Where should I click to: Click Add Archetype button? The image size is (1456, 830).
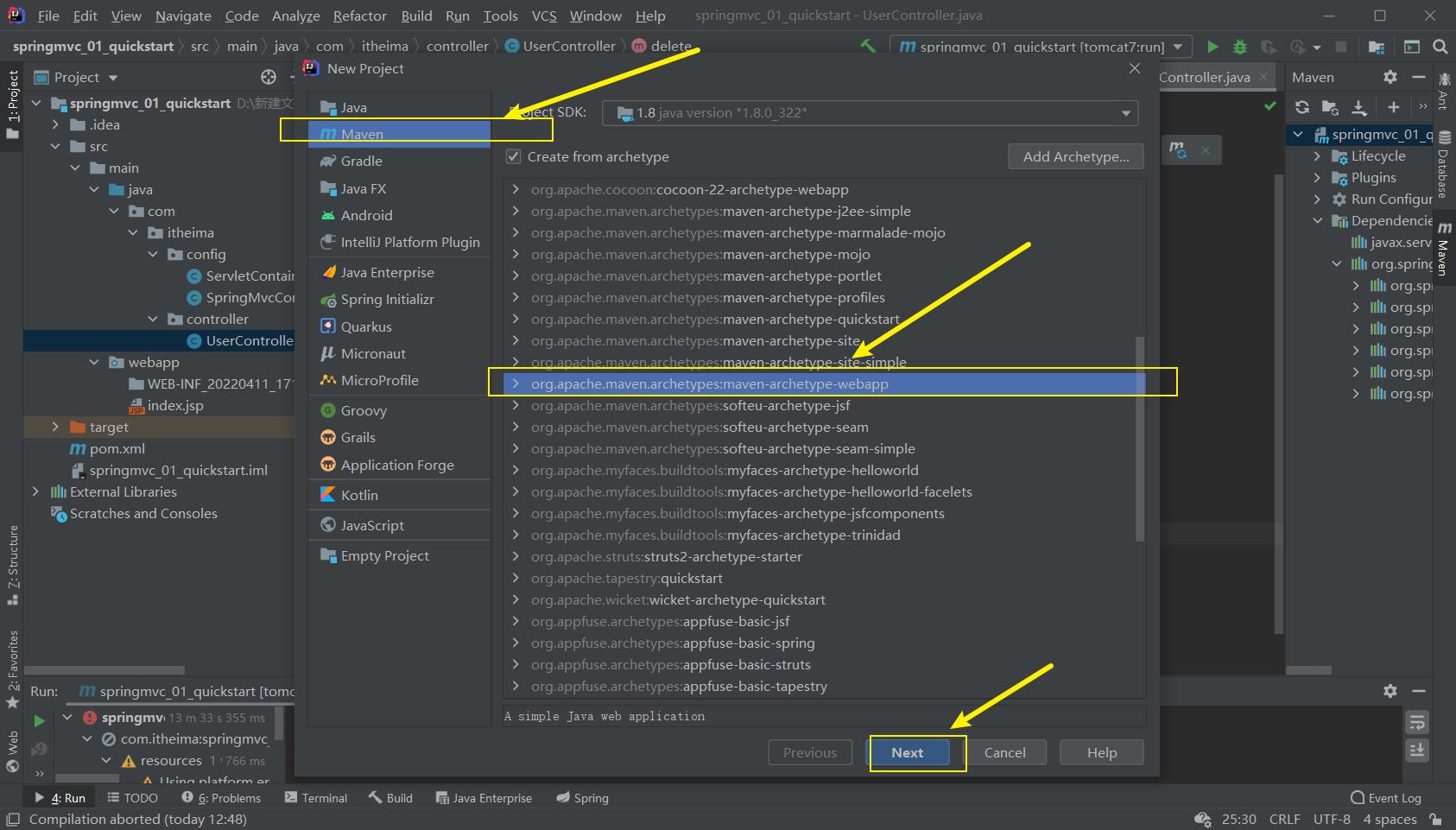coord(1076,156)
